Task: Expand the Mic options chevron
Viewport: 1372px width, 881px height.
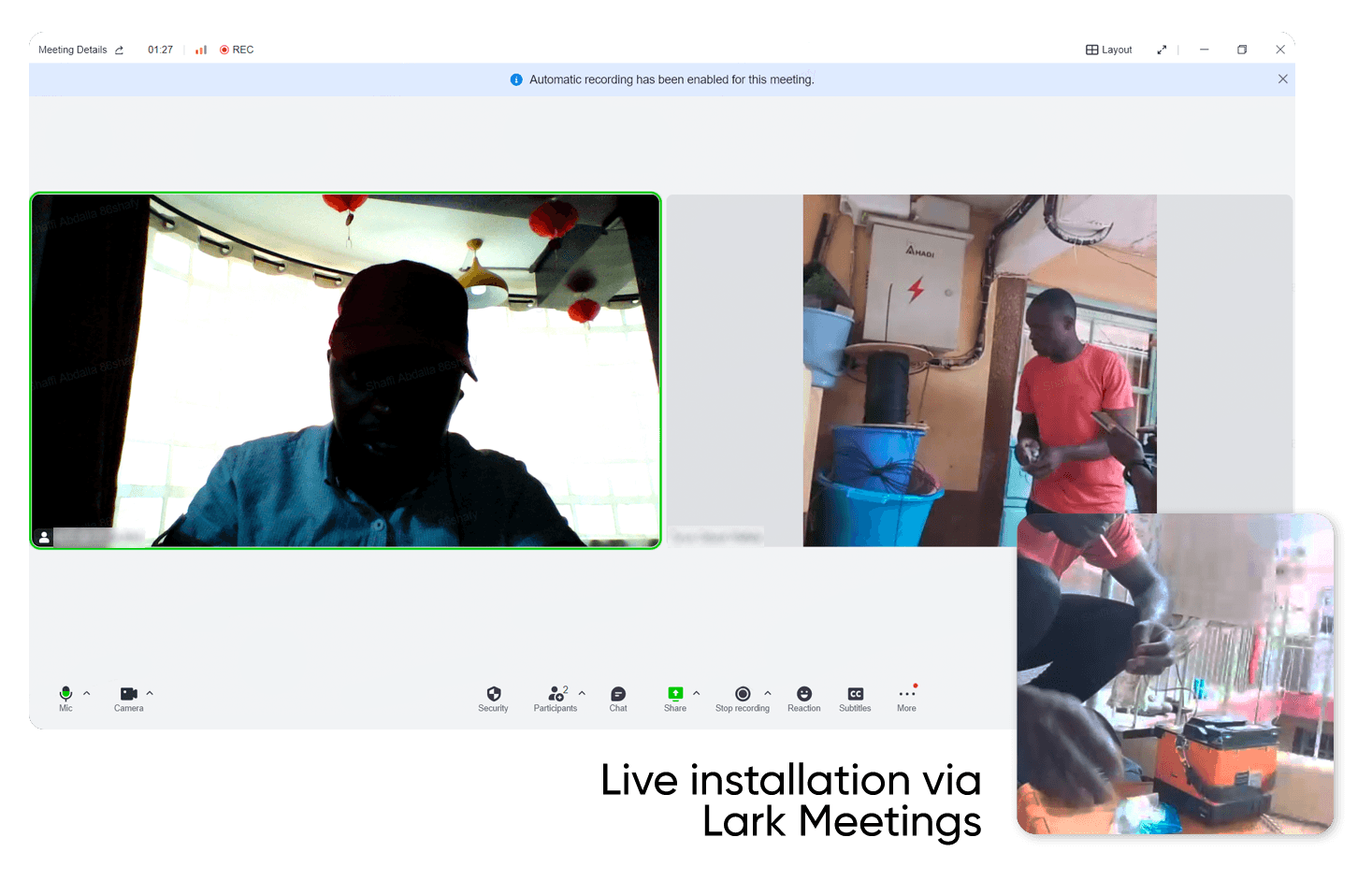Action: click(x=87, y=693)
